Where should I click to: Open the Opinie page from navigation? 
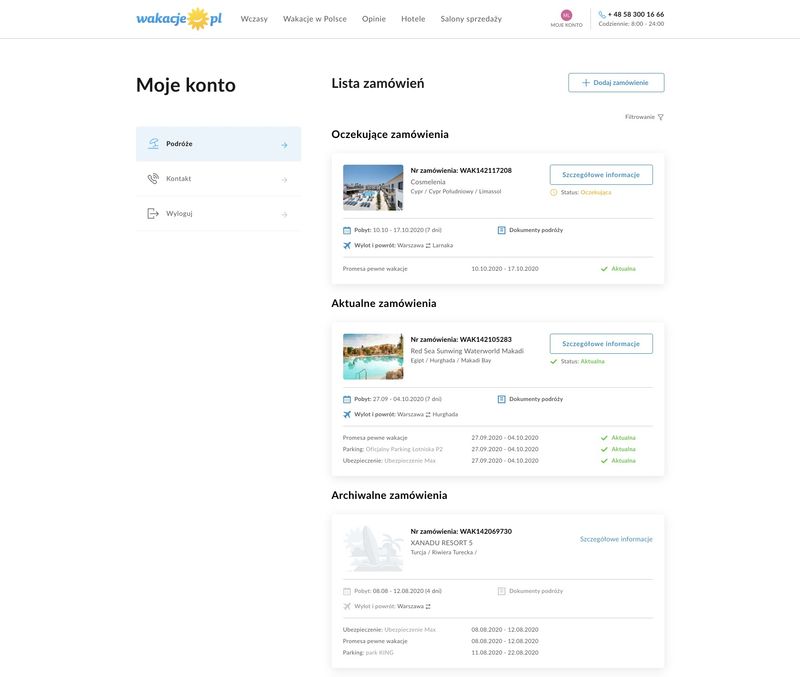pos(374,19)
